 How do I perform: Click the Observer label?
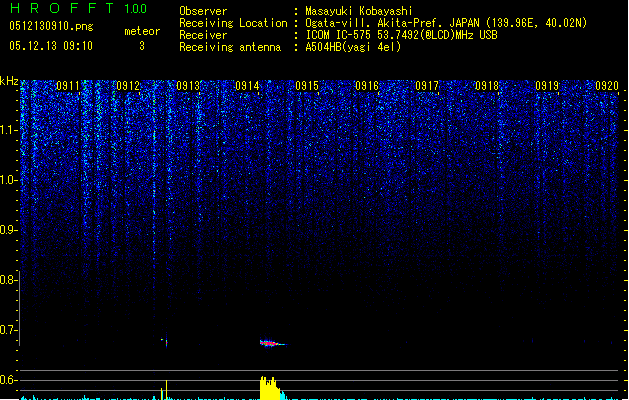point(203,11)
